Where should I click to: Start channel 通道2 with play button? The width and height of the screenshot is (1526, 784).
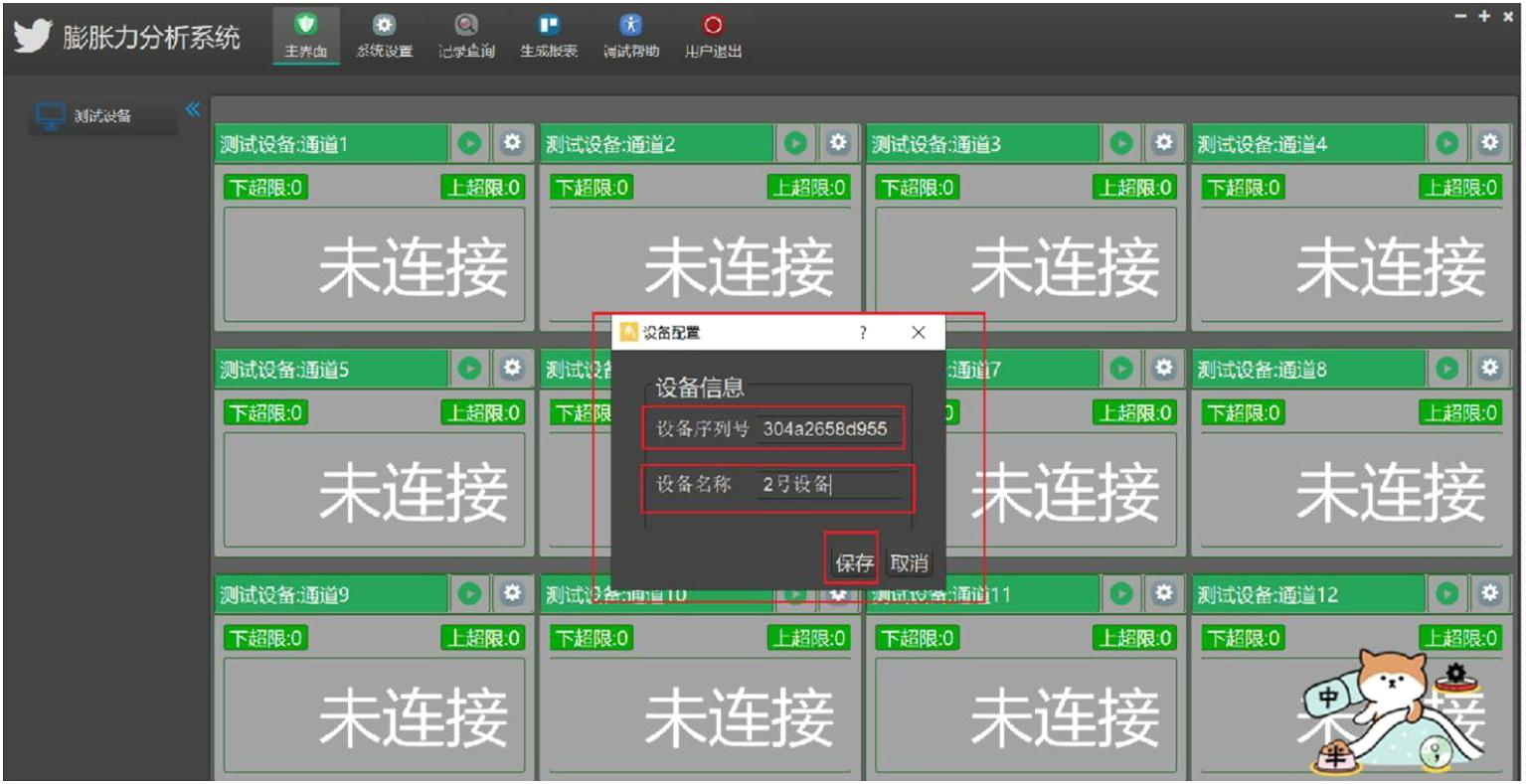(x=795, y=143)
